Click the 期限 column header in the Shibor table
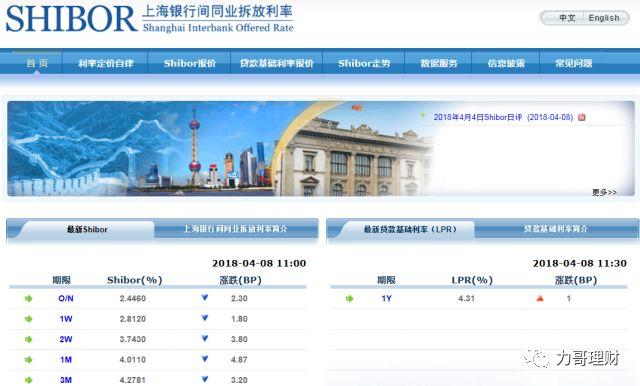The image size is (640, 386). click(x=62, y=280)
